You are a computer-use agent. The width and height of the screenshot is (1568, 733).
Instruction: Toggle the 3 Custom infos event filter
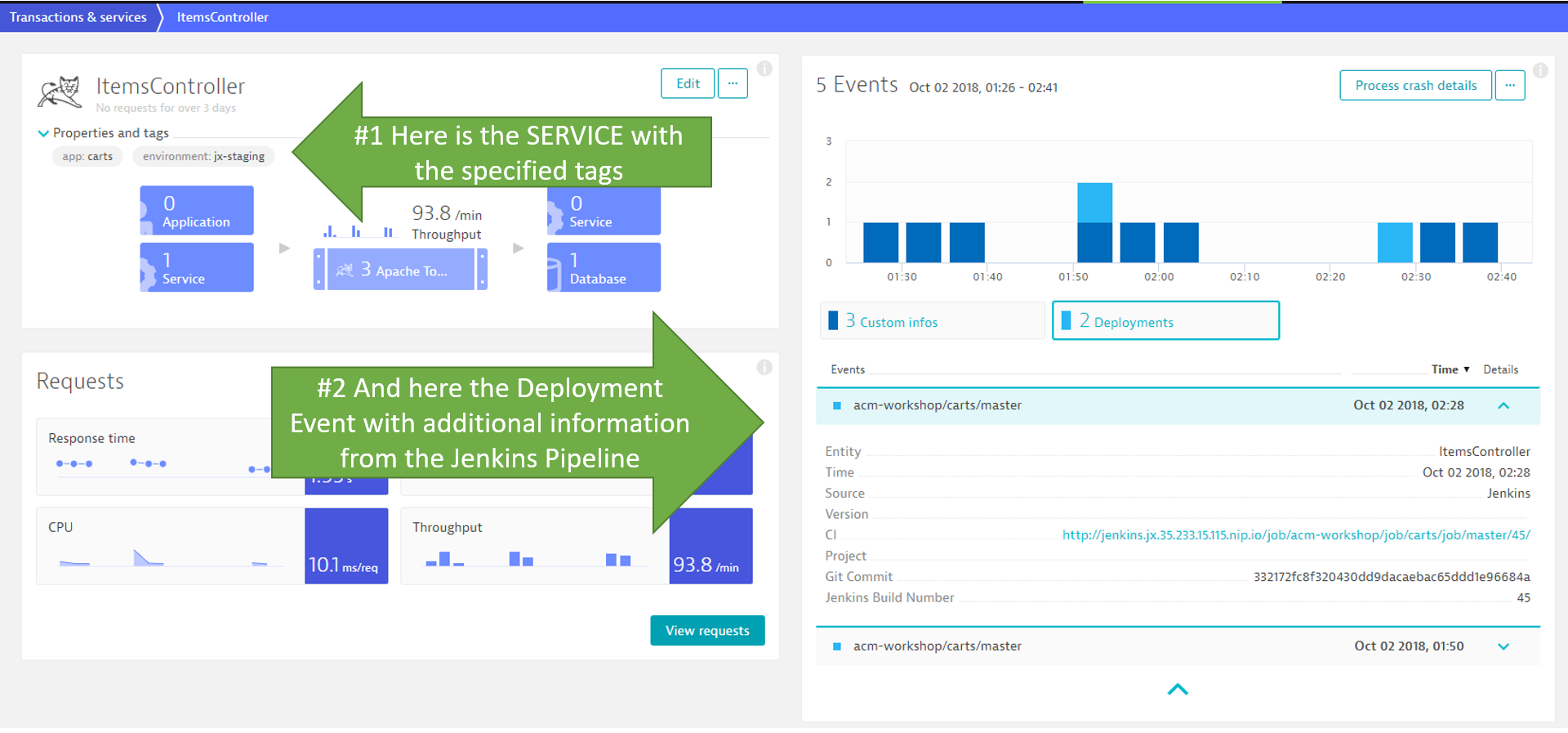pyautogui.click(x=932, y=321)
